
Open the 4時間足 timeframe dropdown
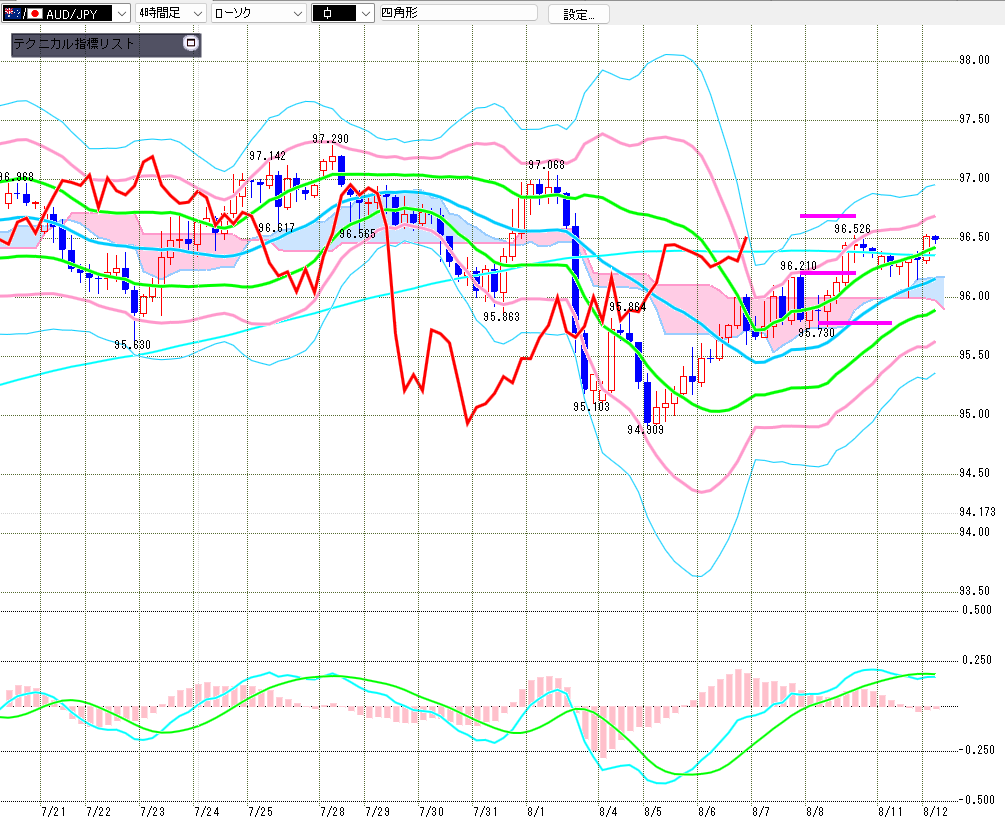coord(198,13)
